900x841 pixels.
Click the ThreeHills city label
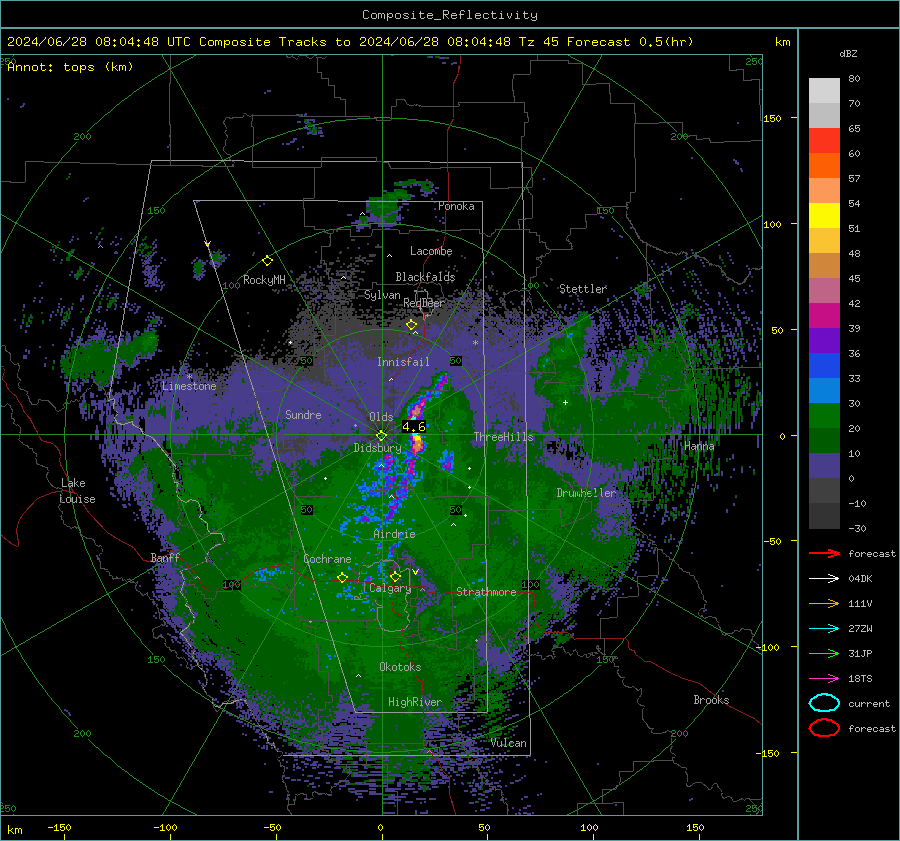503,437
